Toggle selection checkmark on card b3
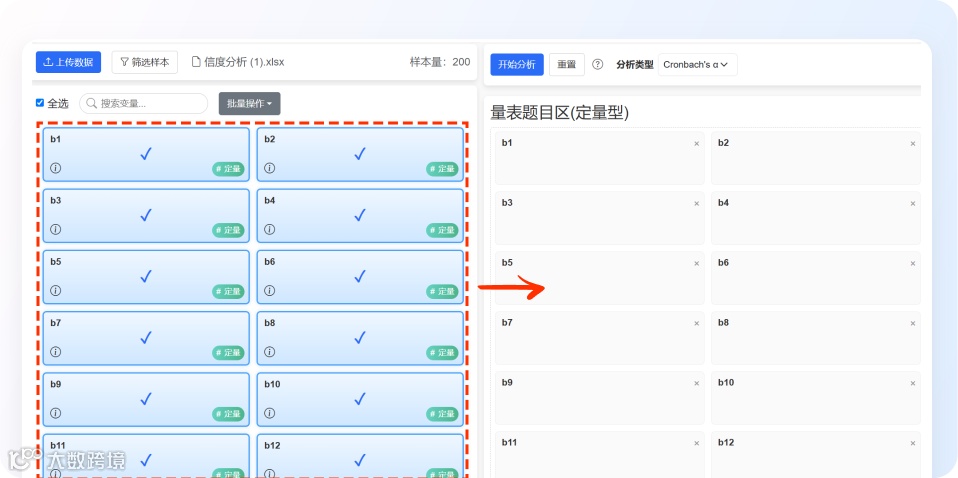The width and height of the screenshot is (958, 478). (145, 215)
